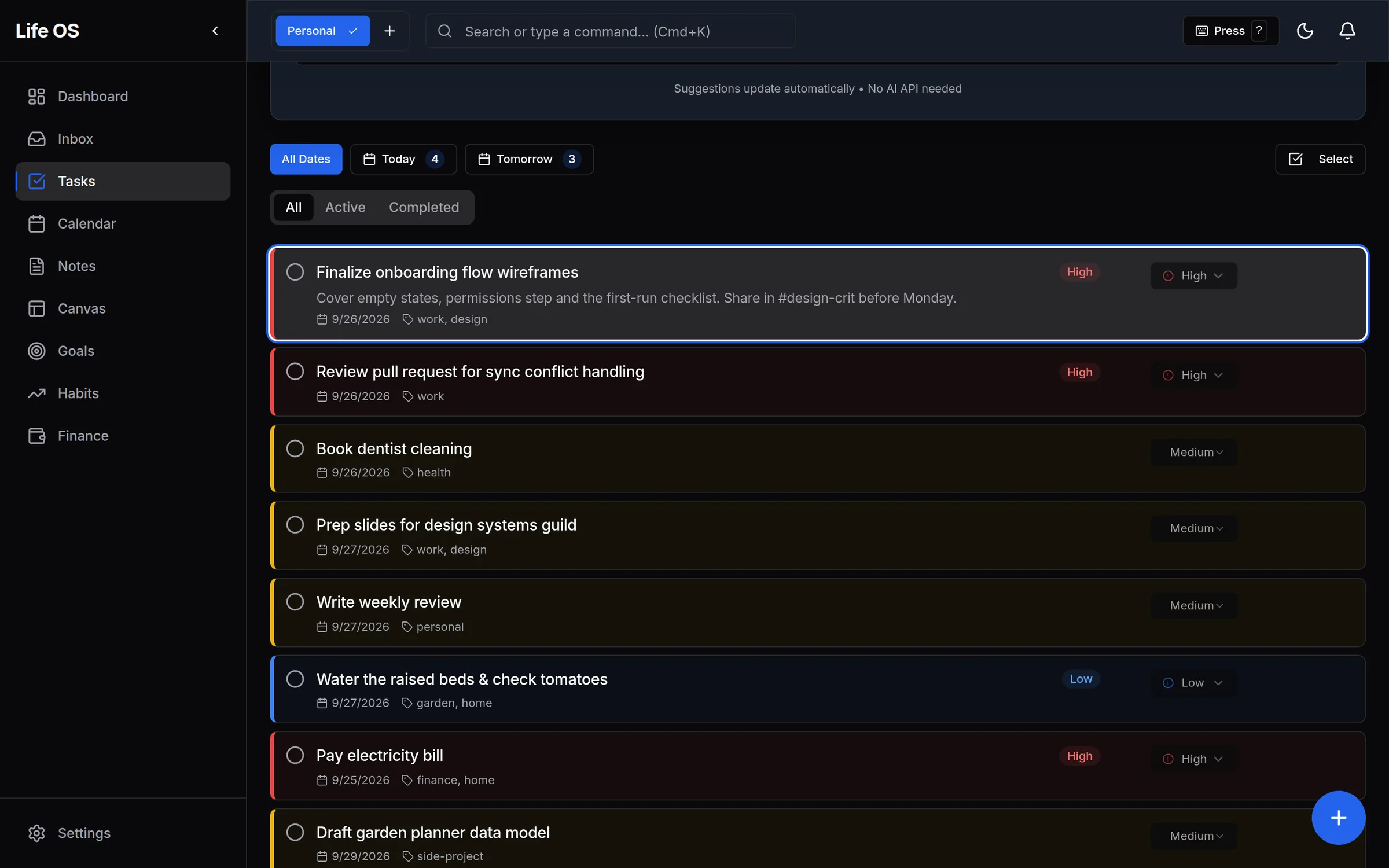Click the blue floating add task button
The width and height of the screenshot is (1389, 868).
[1338, 818]
